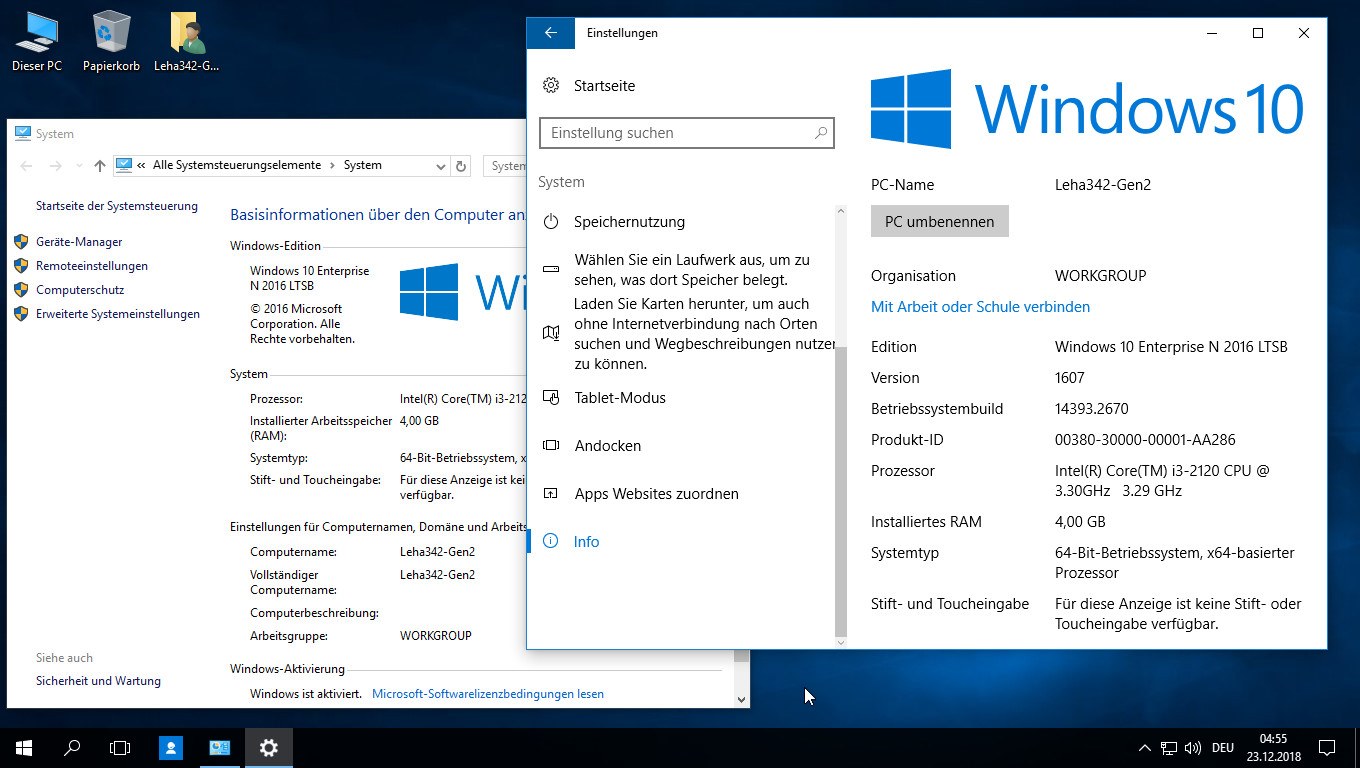Open Task View on taskbar
Image resolution: width=1360 pixels, height=768 pixels.
click(120, 748)
